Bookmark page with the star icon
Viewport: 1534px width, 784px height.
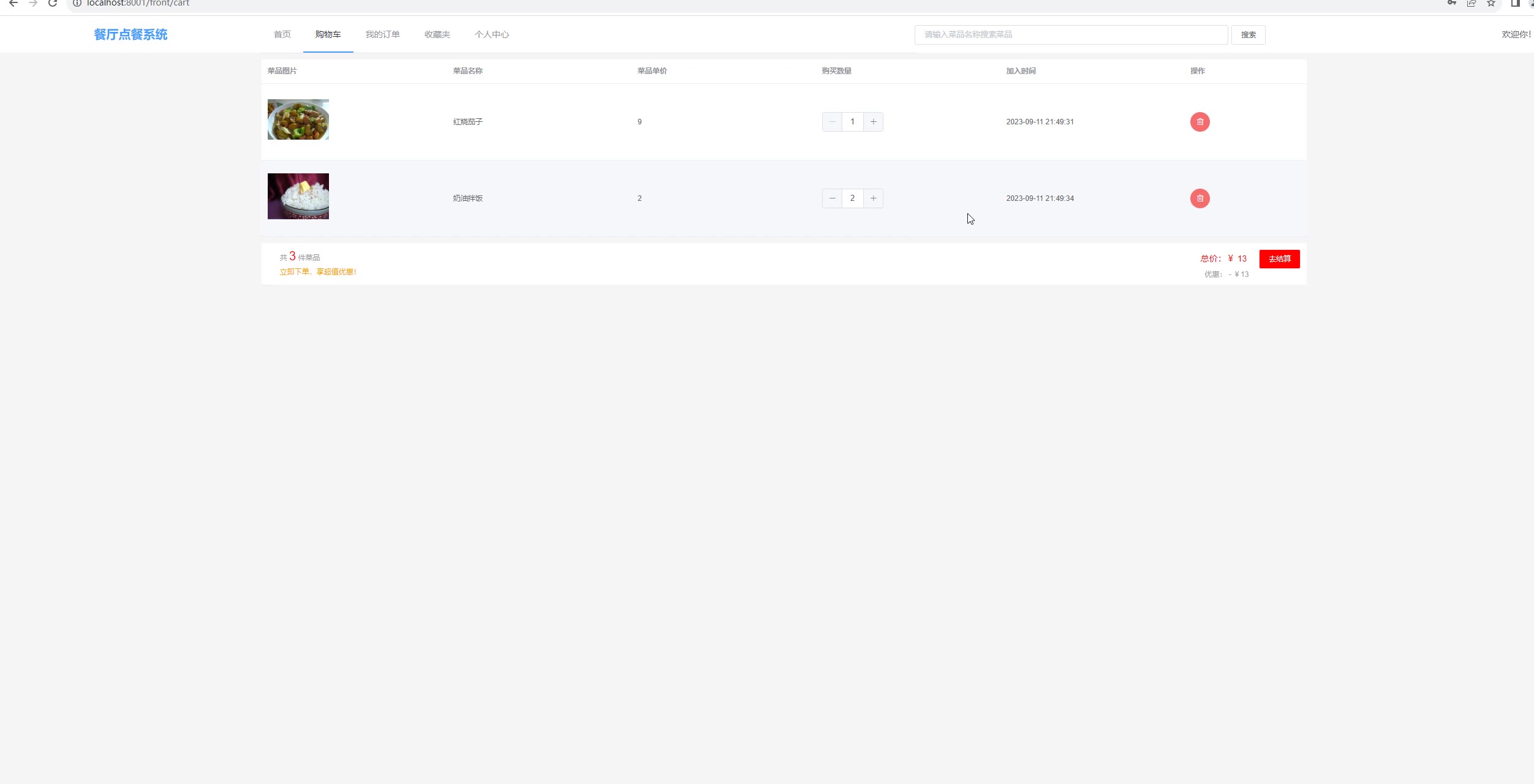(x=1491, y=4)
